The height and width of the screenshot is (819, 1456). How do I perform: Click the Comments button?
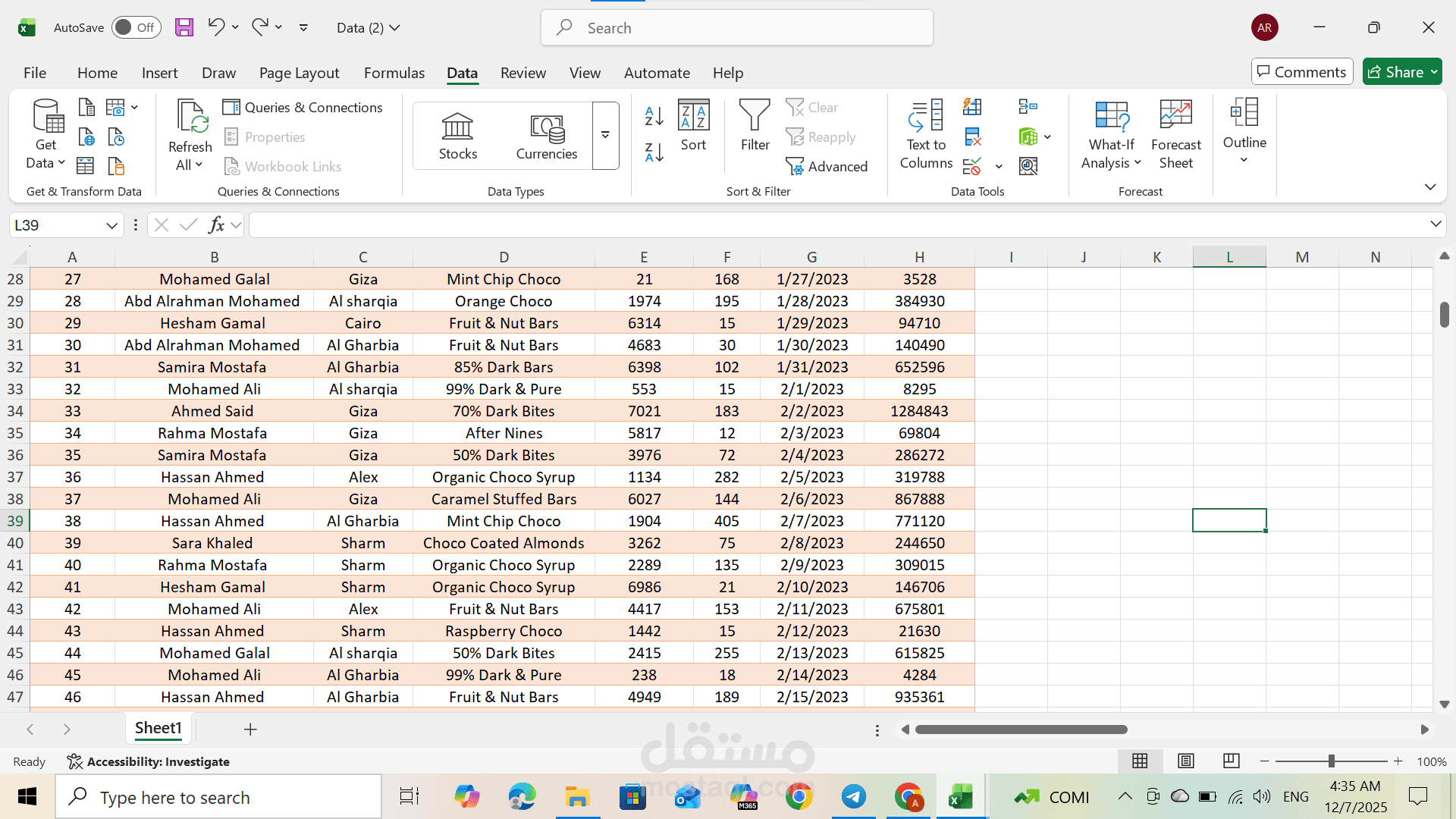1301,72
